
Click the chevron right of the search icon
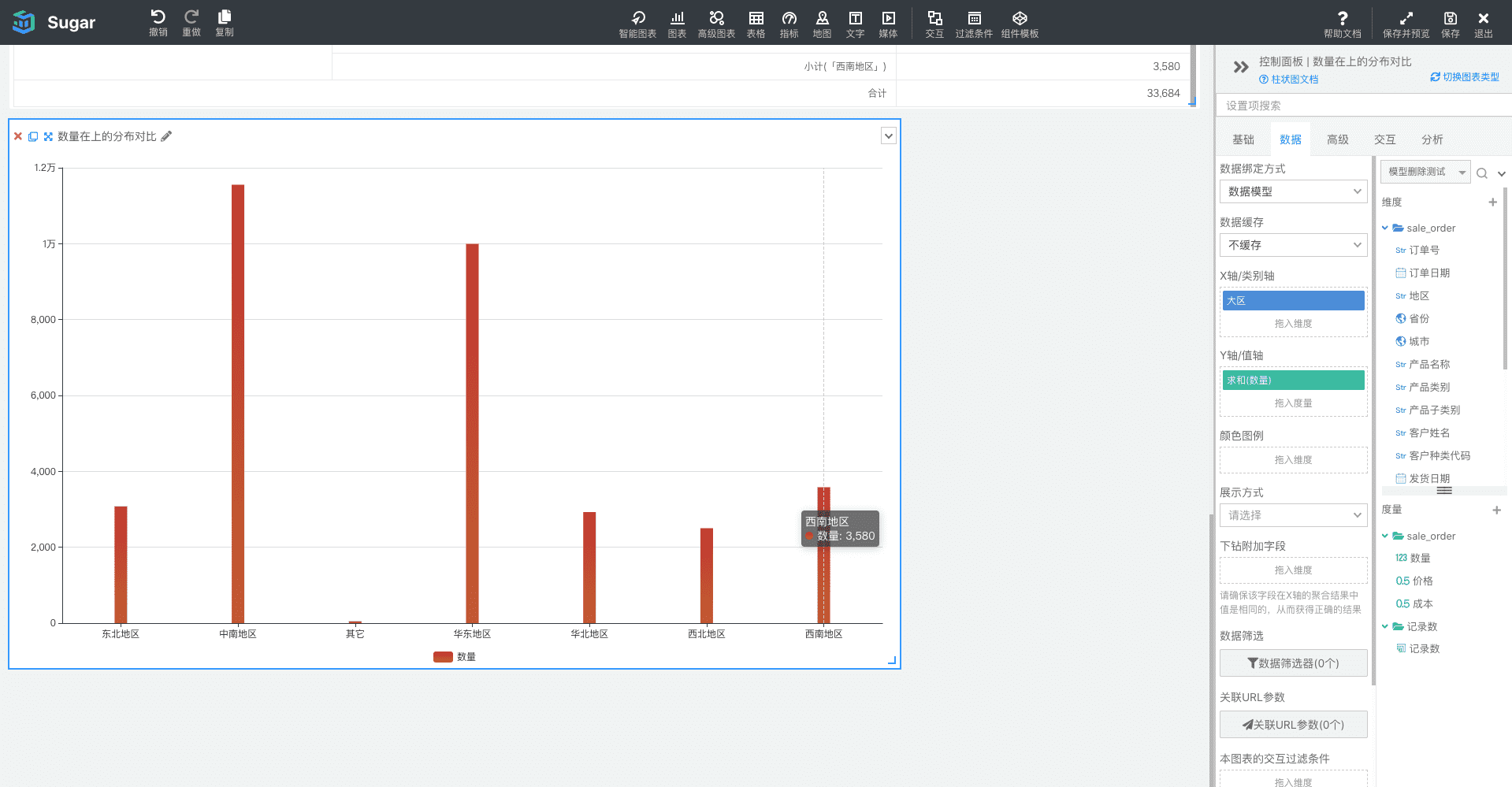1502,174
